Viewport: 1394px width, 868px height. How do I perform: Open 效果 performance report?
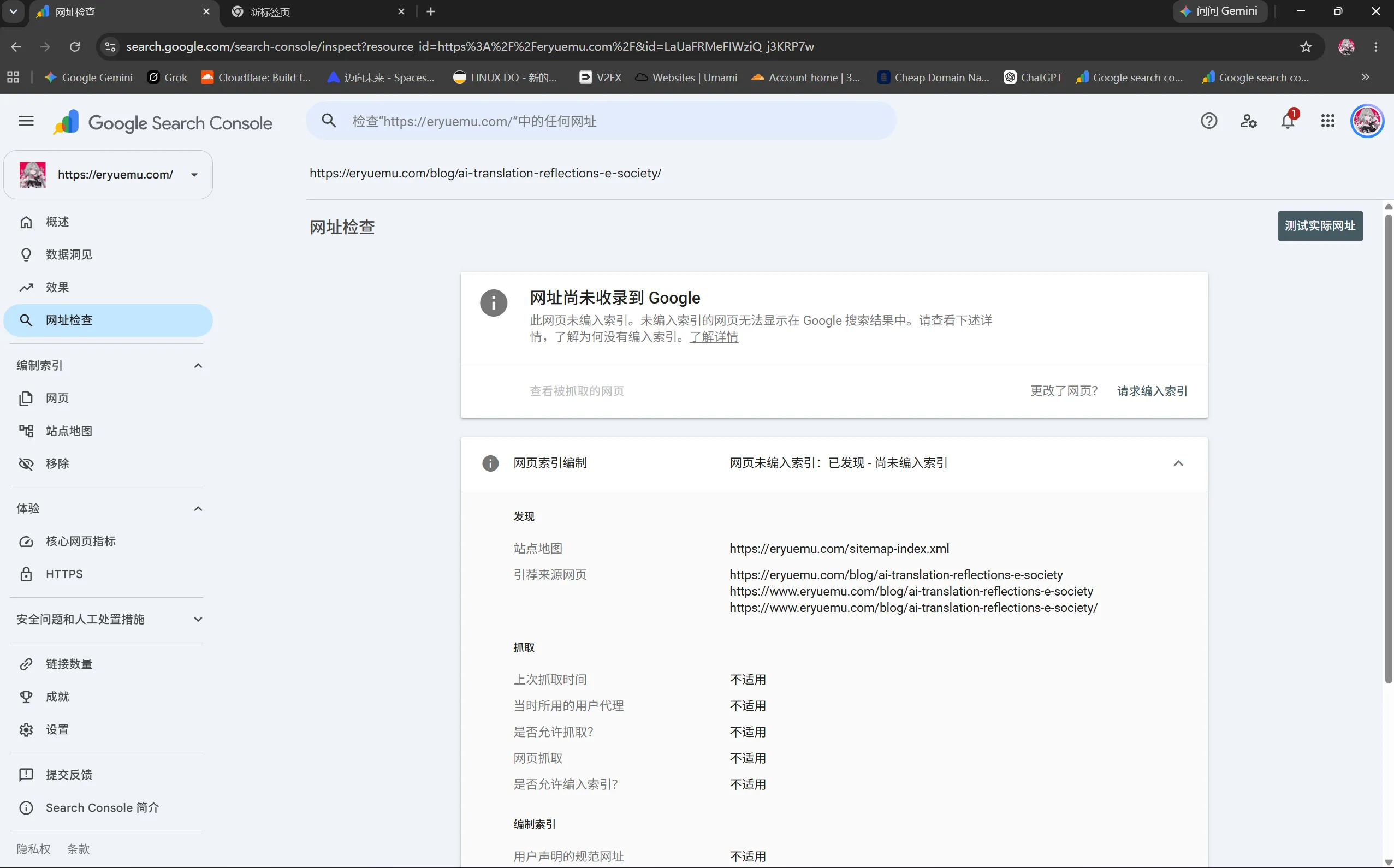pyautogui.click(x=108, y=288)
